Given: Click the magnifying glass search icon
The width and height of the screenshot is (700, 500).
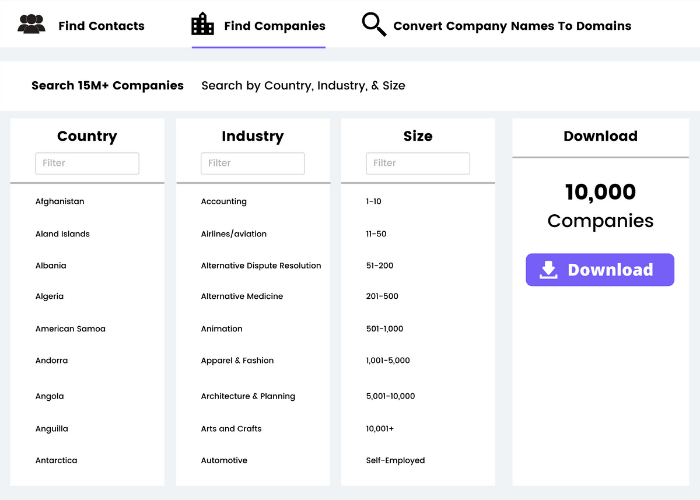Looking at the screenshot, I should [x=374, y=25].
